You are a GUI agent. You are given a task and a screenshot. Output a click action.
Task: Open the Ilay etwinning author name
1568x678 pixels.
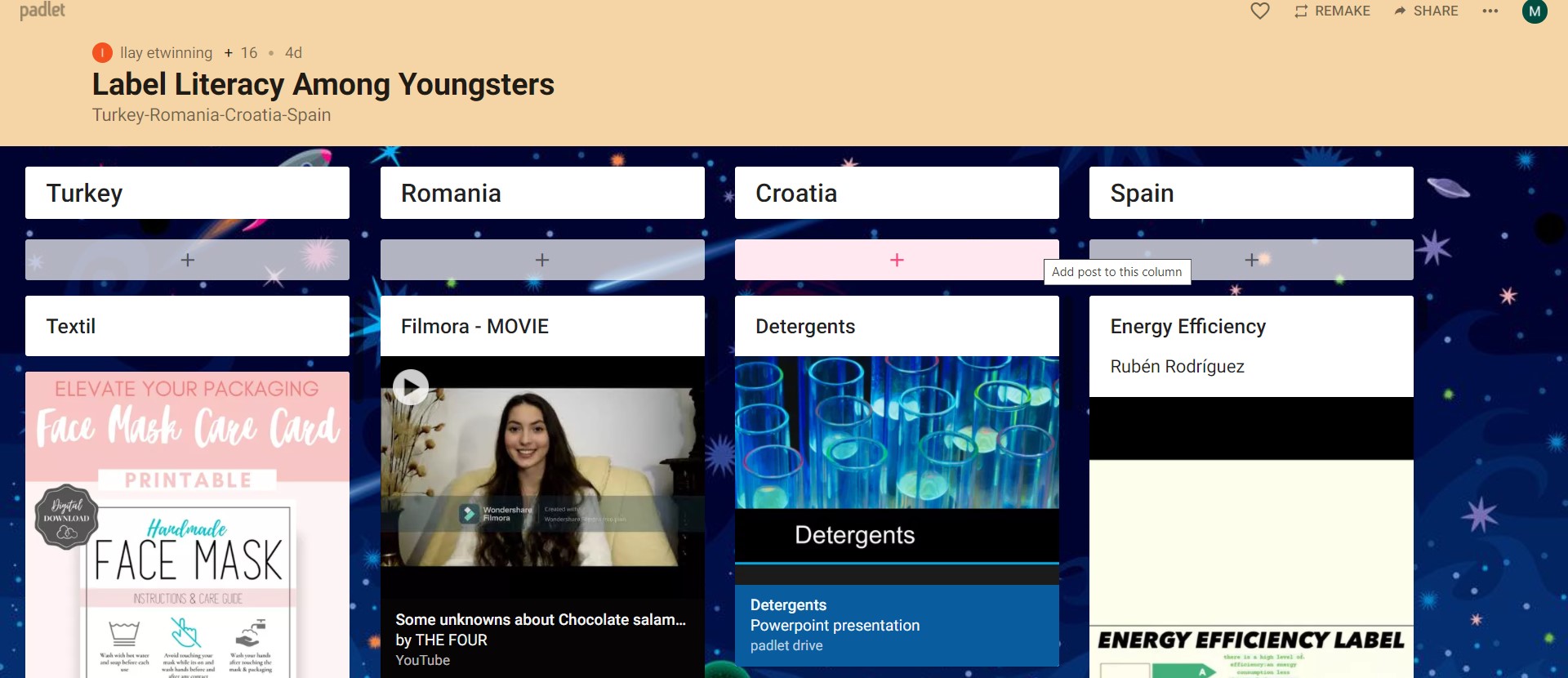coord(166,52)
